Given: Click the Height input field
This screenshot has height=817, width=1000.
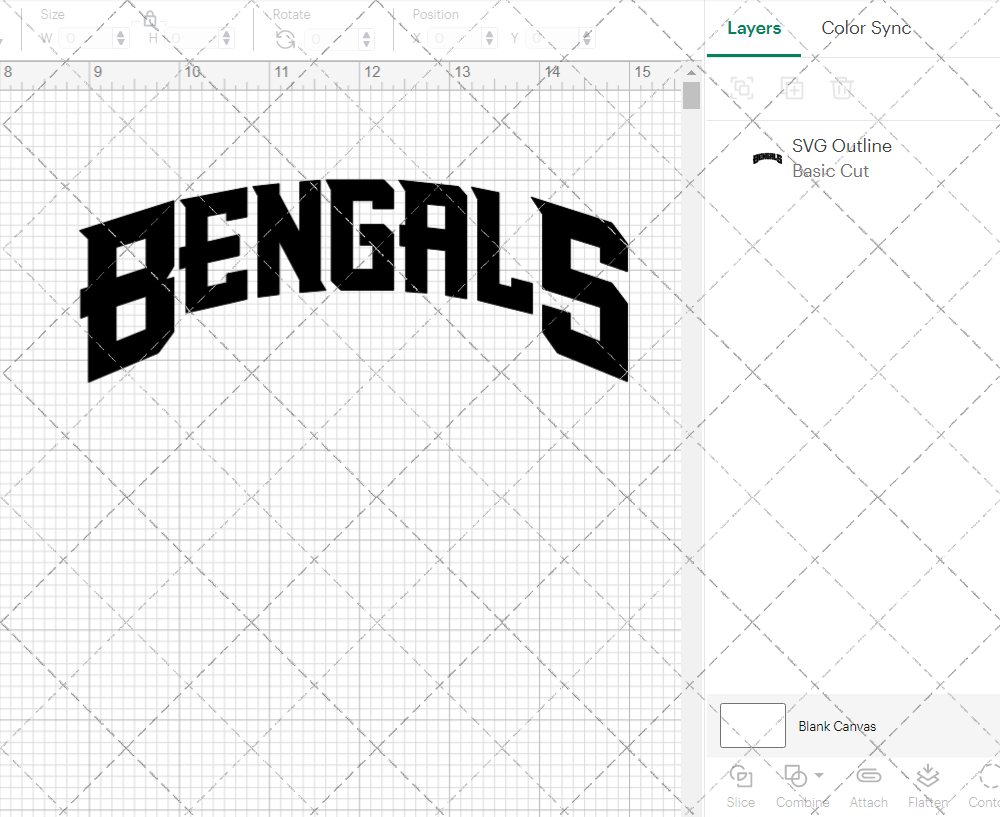Looking at the screenshot, I should click(192, 39).
